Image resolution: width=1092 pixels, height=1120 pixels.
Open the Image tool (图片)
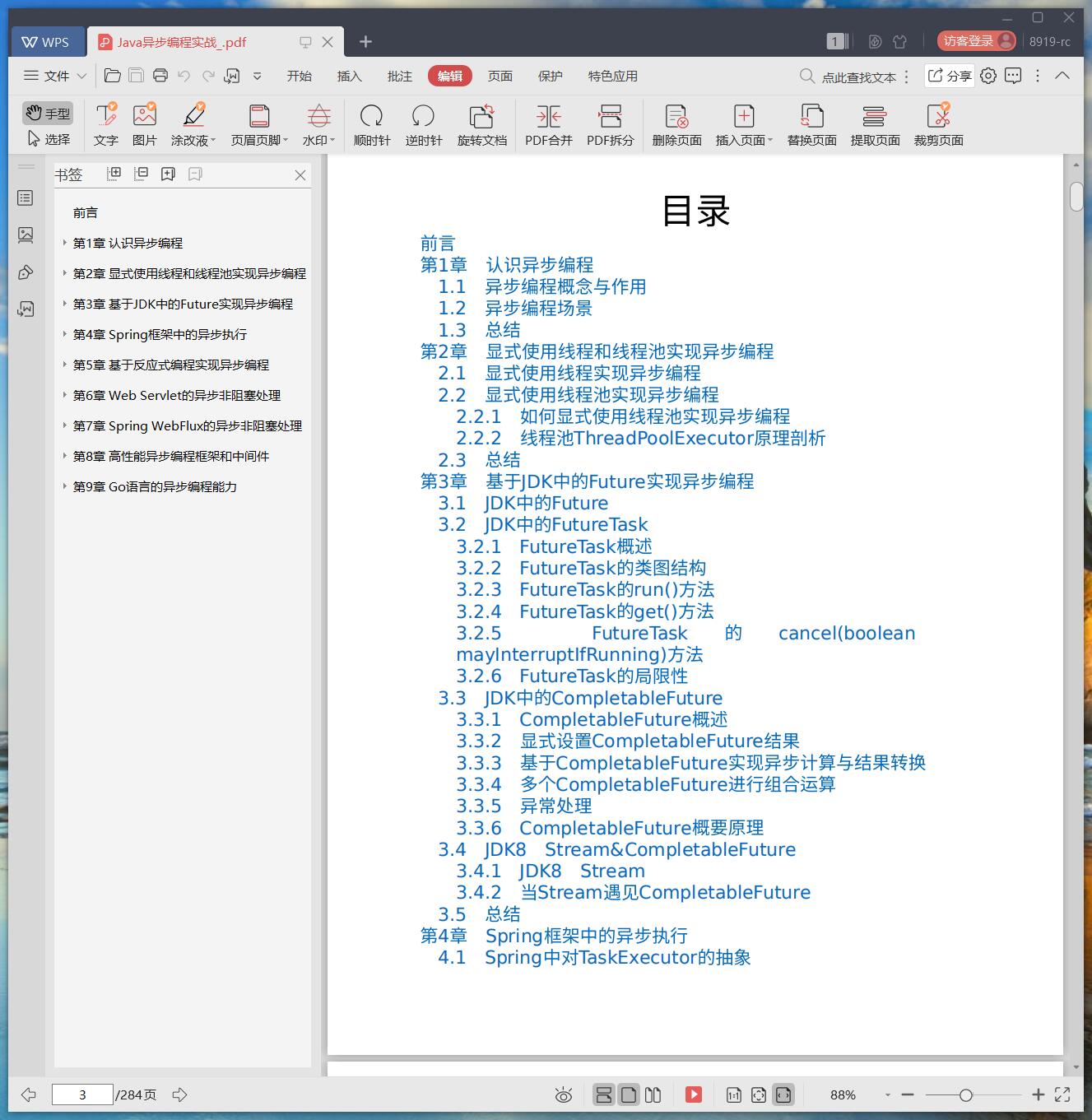coord(144,125)
